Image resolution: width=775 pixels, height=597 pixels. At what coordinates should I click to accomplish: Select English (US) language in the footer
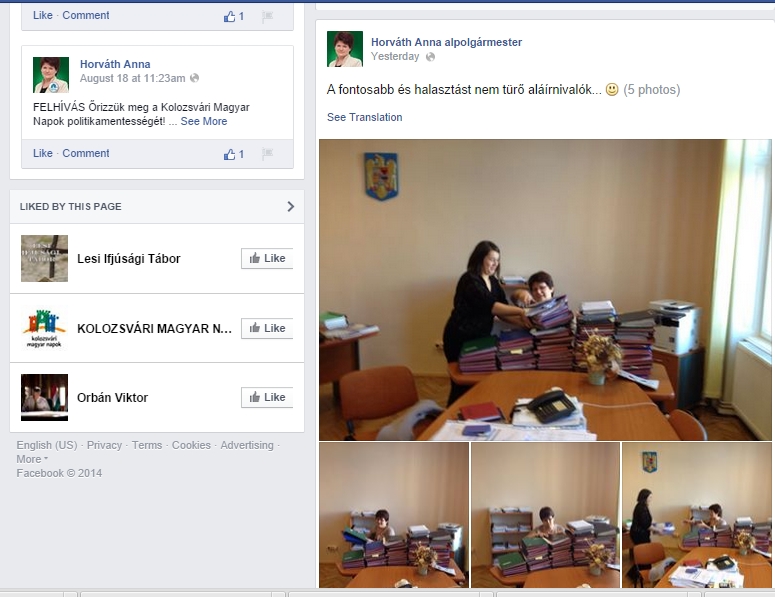pos(47,445)
